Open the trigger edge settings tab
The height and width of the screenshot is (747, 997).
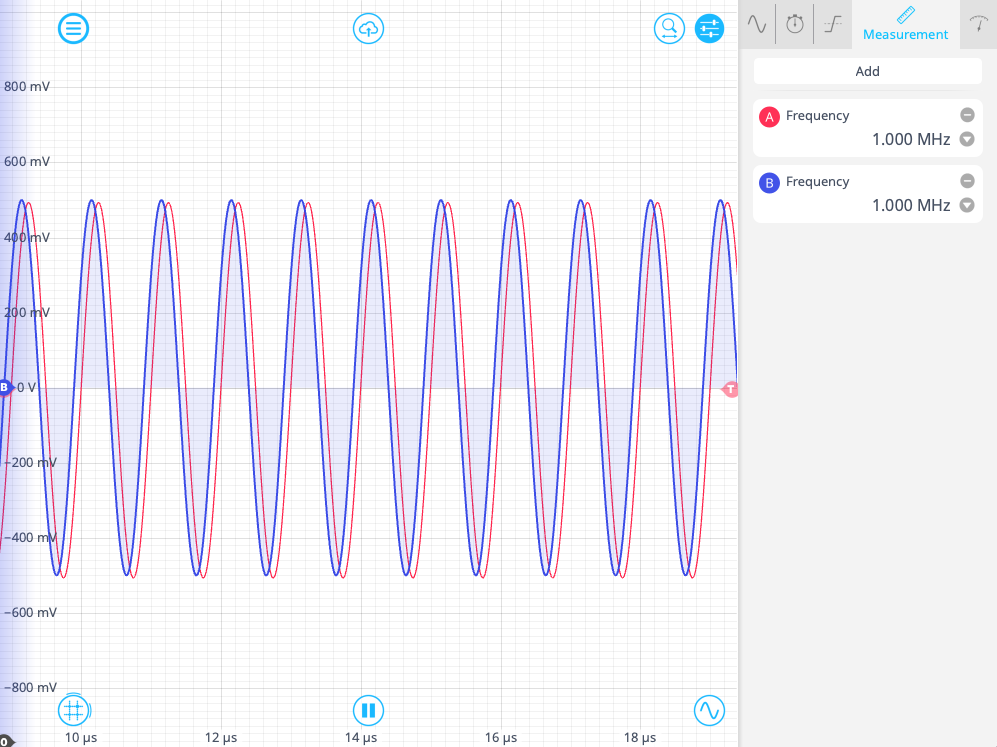point(832,24)
